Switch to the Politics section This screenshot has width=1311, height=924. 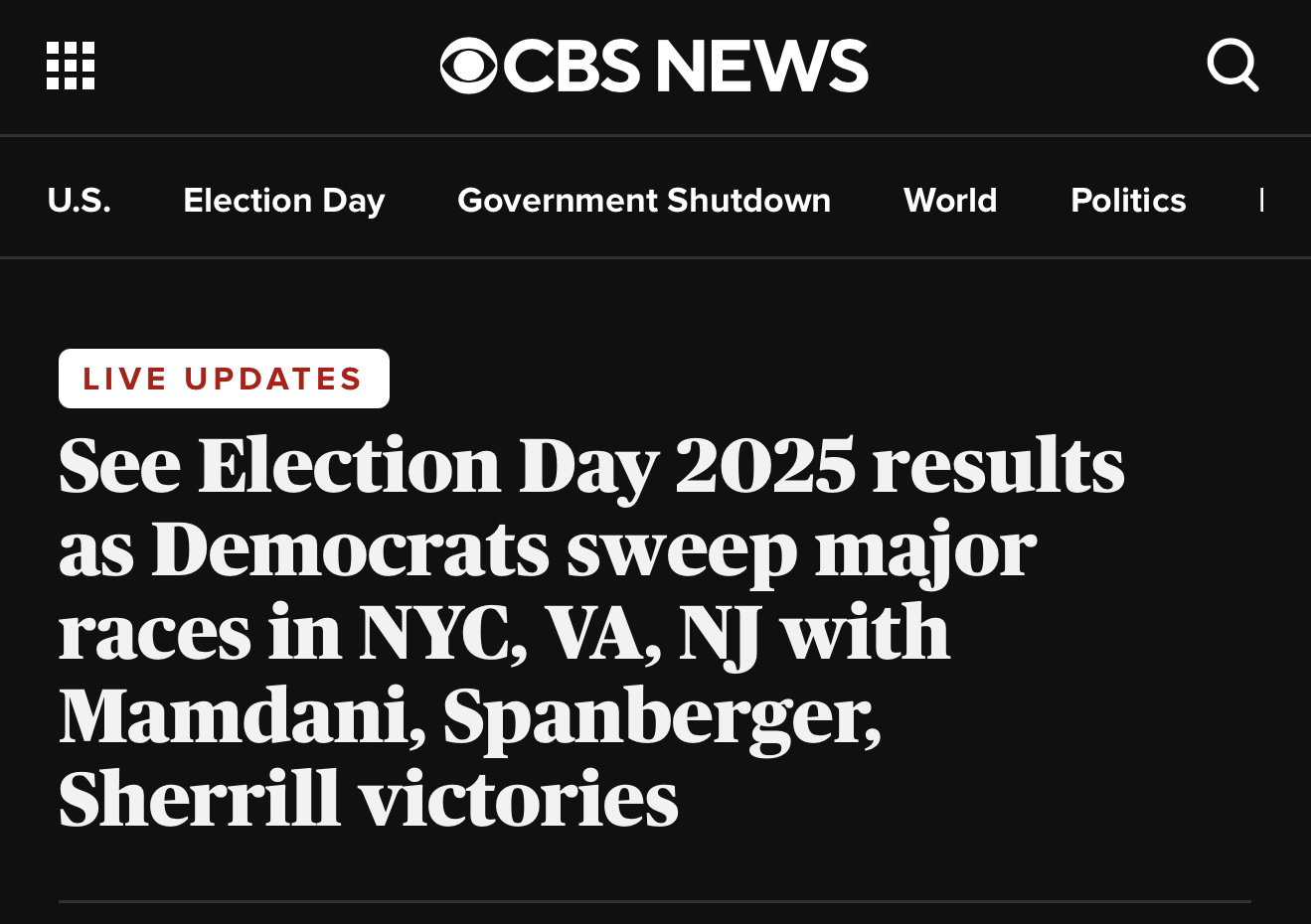1127,200
